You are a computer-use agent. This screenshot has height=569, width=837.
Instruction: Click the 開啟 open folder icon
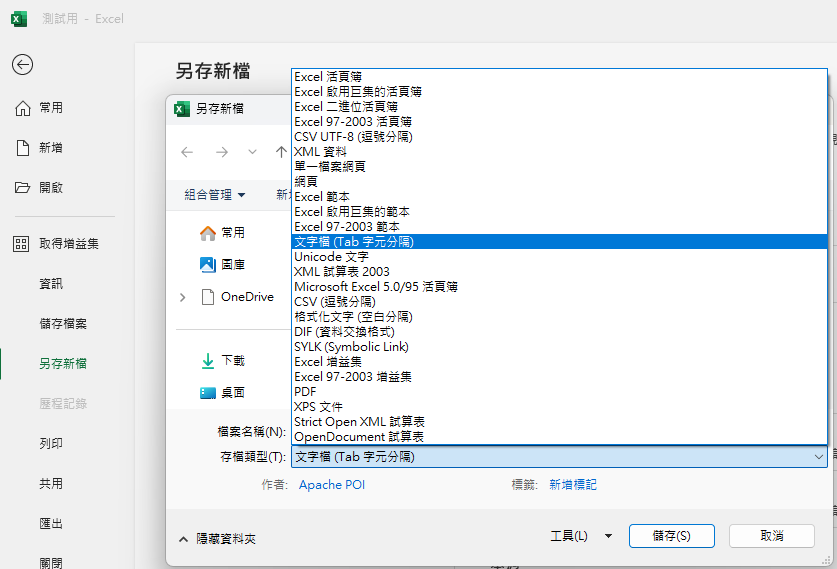point(22,187)
